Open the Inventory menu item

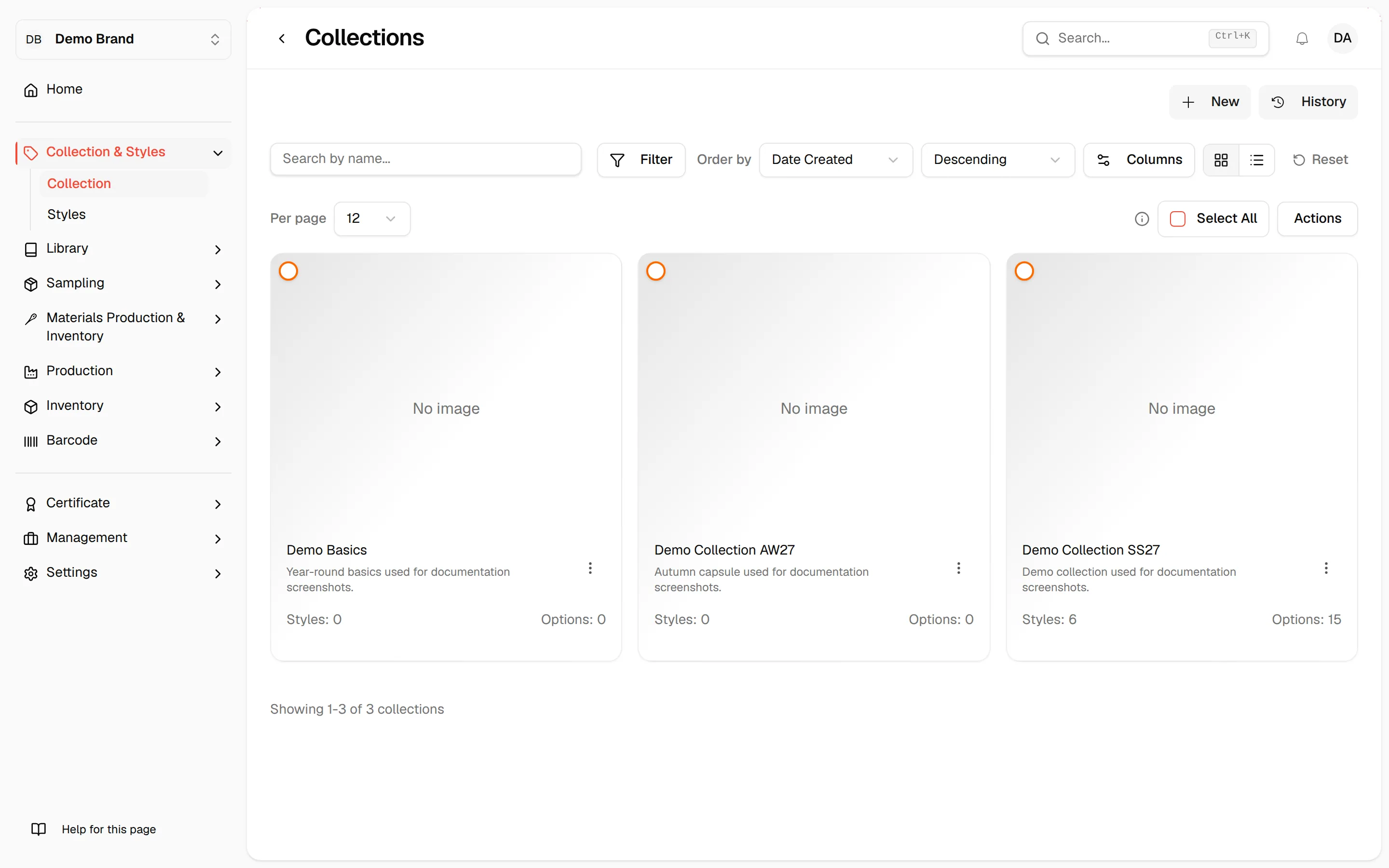(123, 406)
